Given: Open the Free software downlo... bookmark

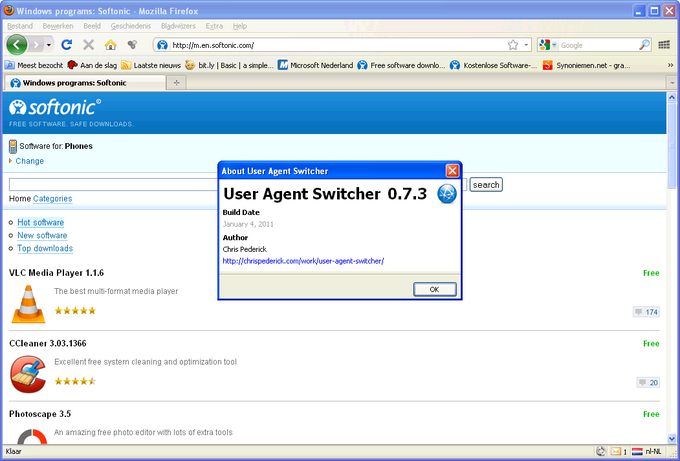Looking at the screenshot, I should (401, 65).
